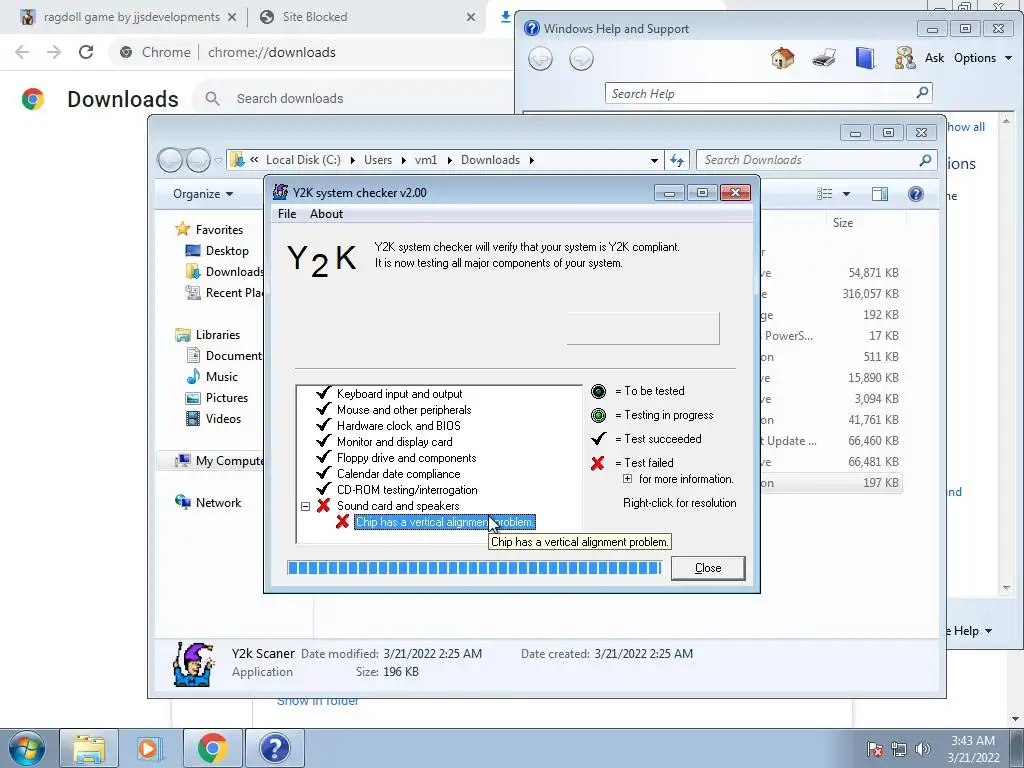The image size is (1024, 768).
Task: Select Floppy drive and components test row
Action: [x=406, y=458]
